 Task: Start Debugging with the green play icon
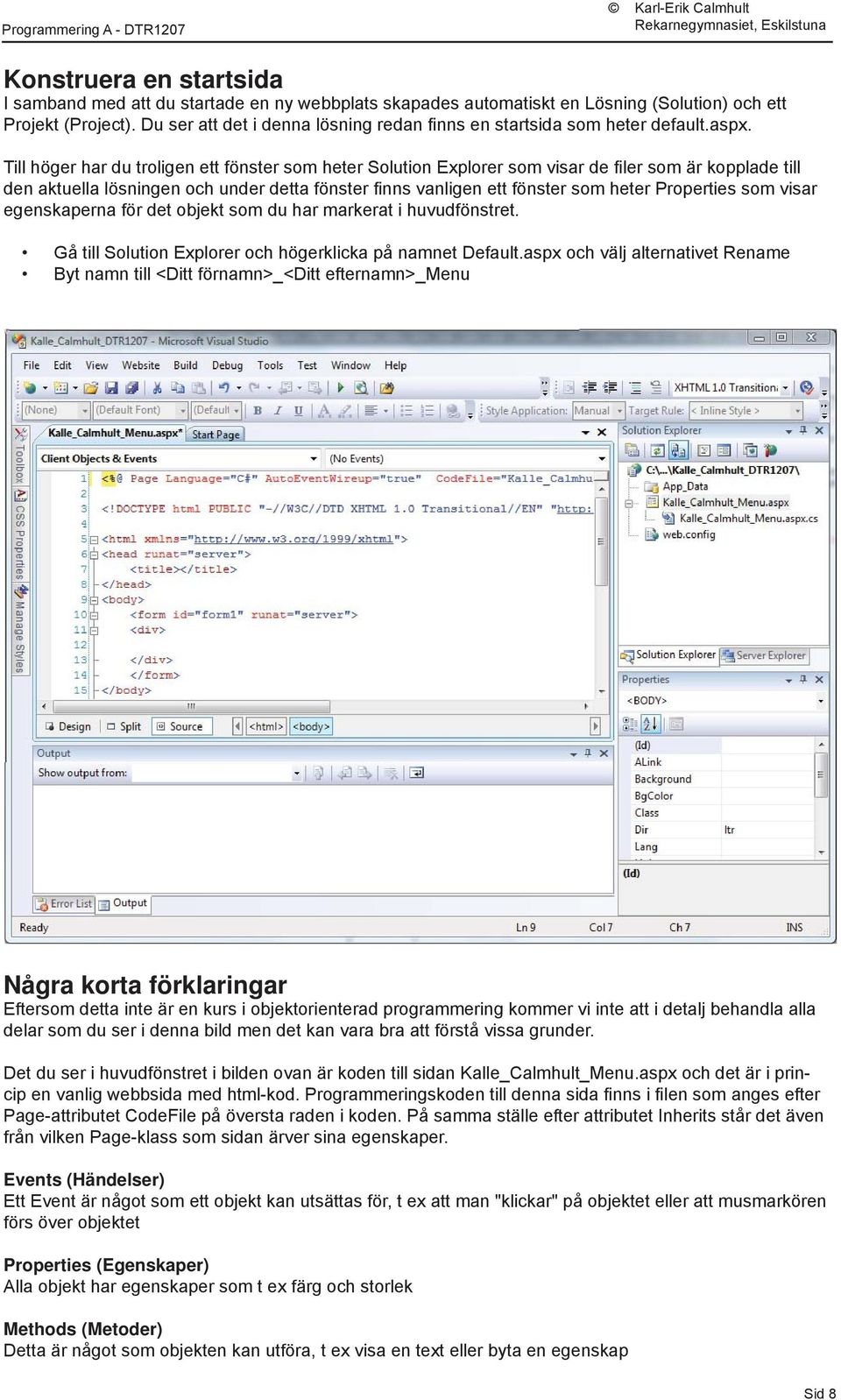(x=341, y=387)
